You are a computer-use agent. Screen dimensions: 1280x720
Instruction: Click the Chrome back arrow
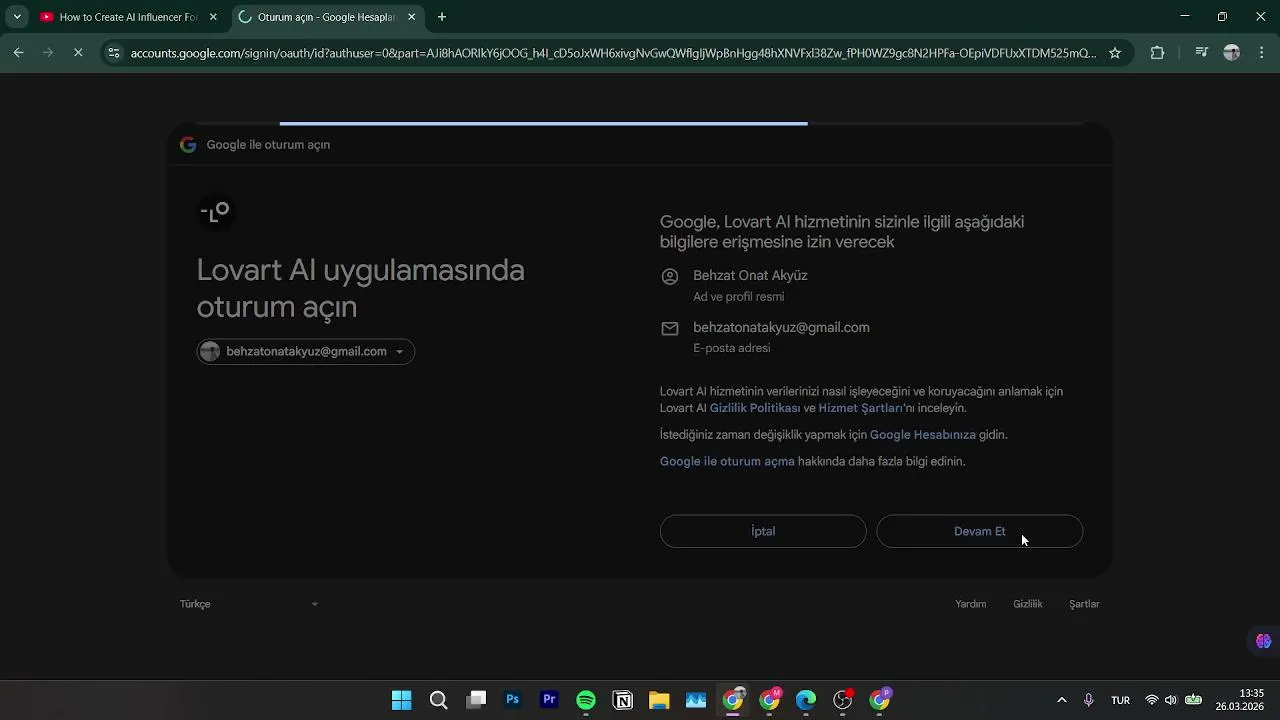click(18, 53)
